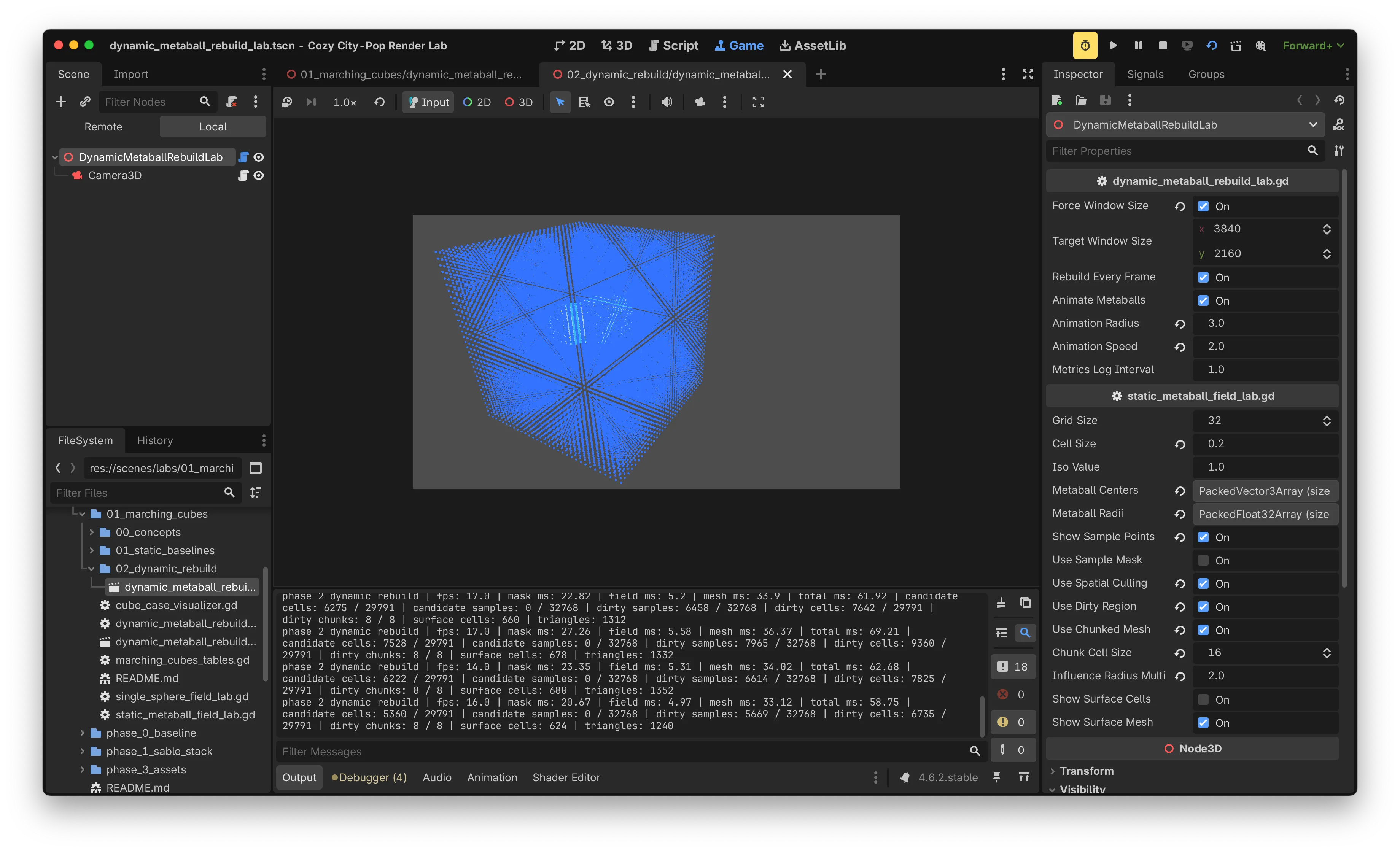
Task: Disable Show Sample Points checkbox
Action: (1203, 537)
